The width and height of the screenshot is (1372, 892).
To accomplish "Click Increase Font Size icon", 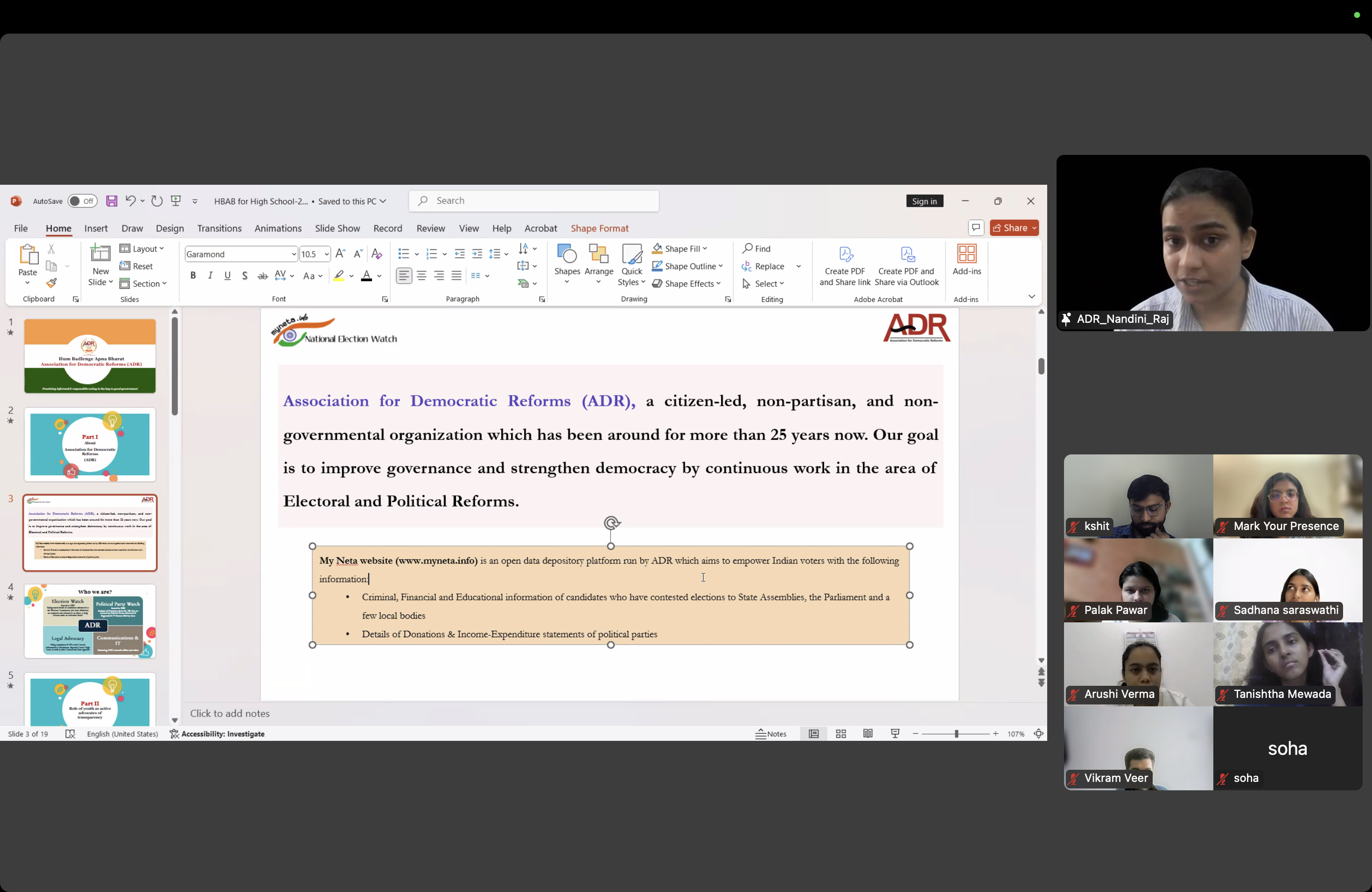I will point(341,253).
